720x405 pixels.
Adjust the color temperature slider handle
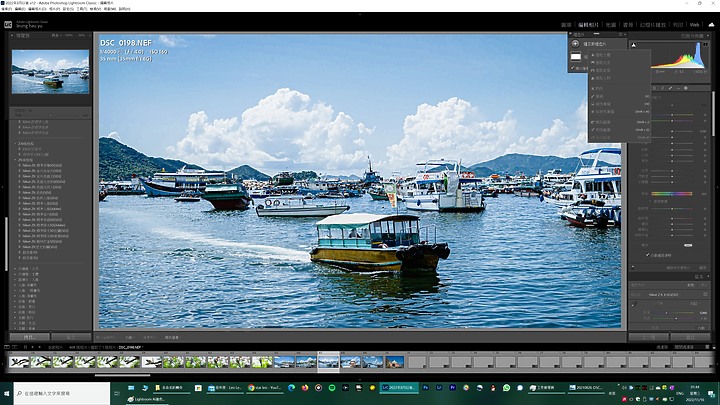pos(672,115)
